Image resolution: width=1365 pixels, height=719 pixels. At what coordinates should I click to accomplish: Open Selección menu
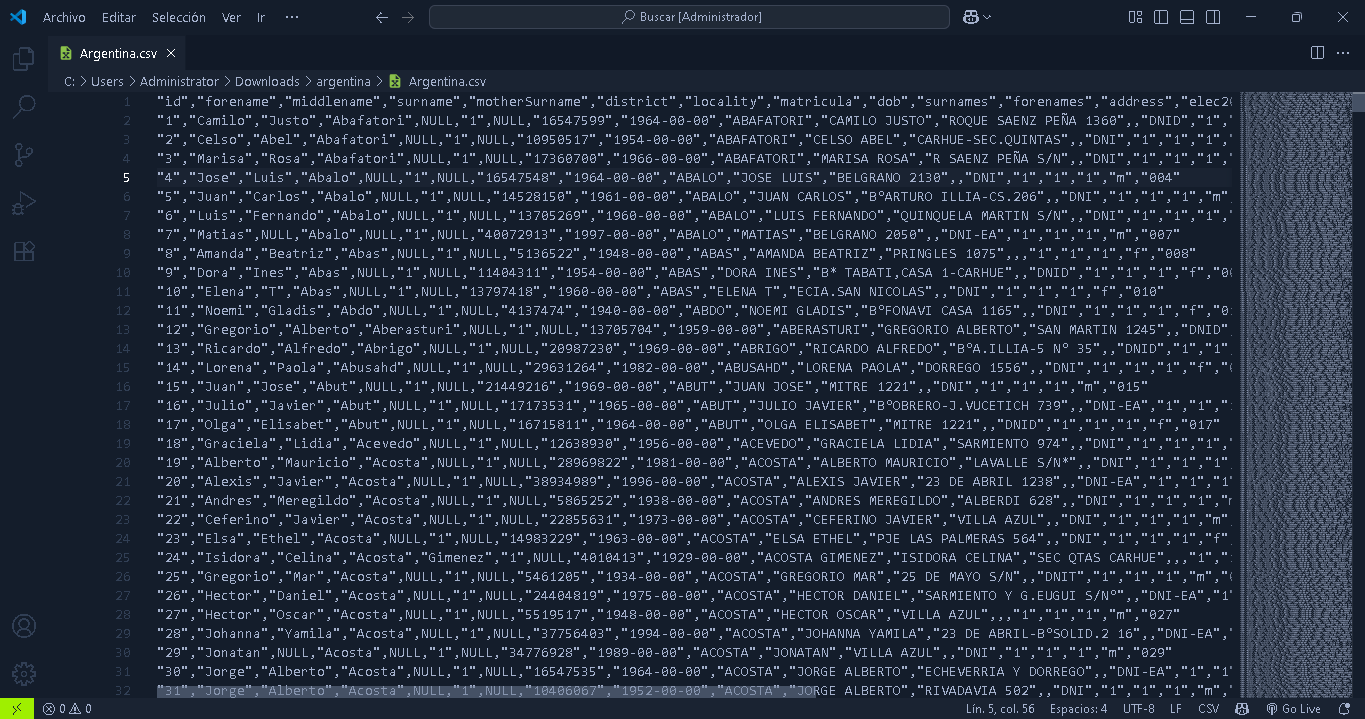[x=179, y=17]
